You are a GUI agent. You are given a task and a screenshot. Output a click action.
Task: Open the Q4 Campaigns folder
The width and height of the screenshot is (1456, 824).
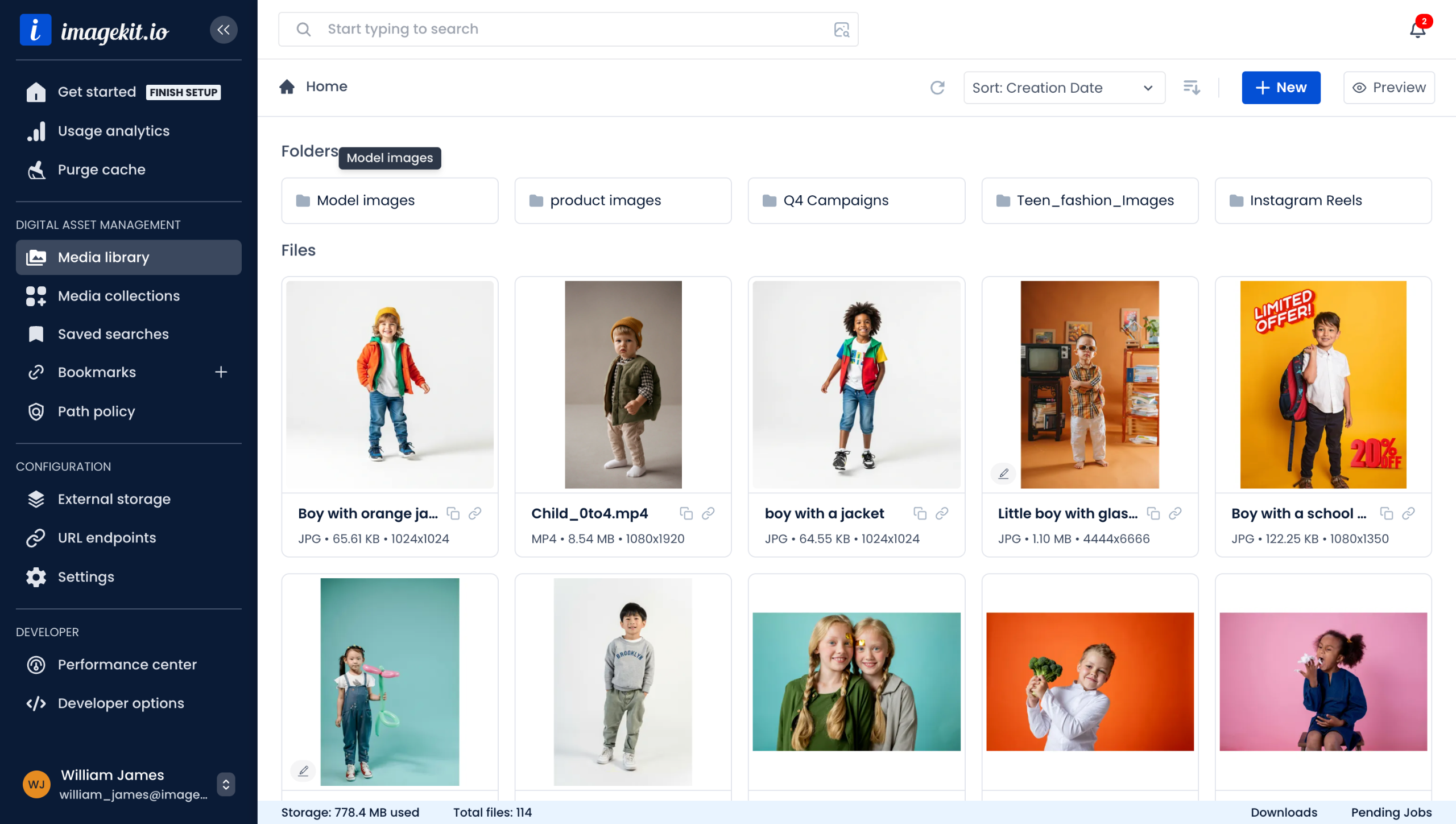tap(856, 200)
